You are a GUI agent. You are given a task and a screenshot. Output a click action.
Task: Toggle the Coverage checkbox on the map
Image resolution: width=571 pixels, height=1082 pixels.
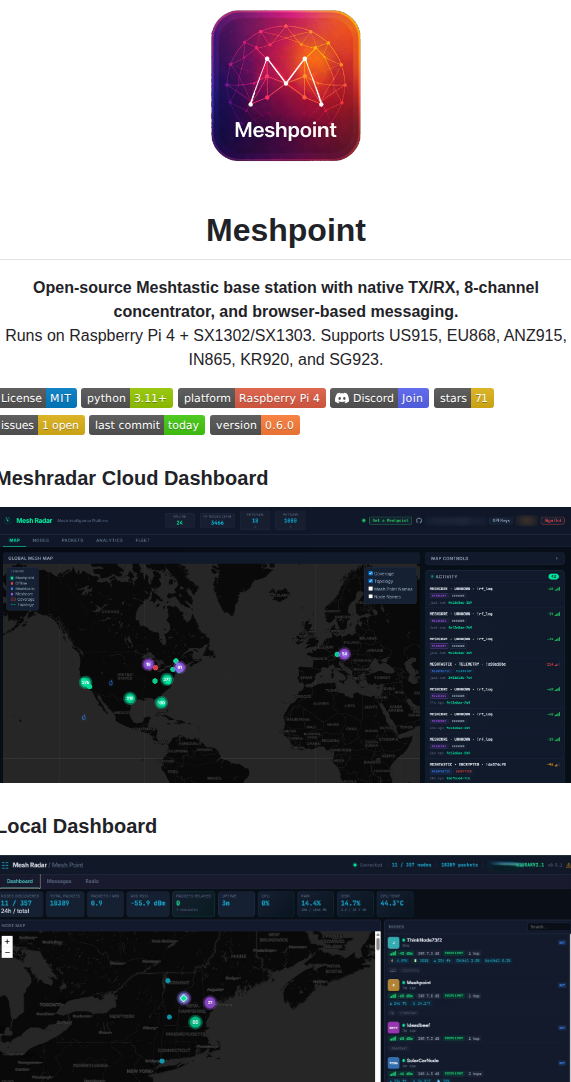371,573
